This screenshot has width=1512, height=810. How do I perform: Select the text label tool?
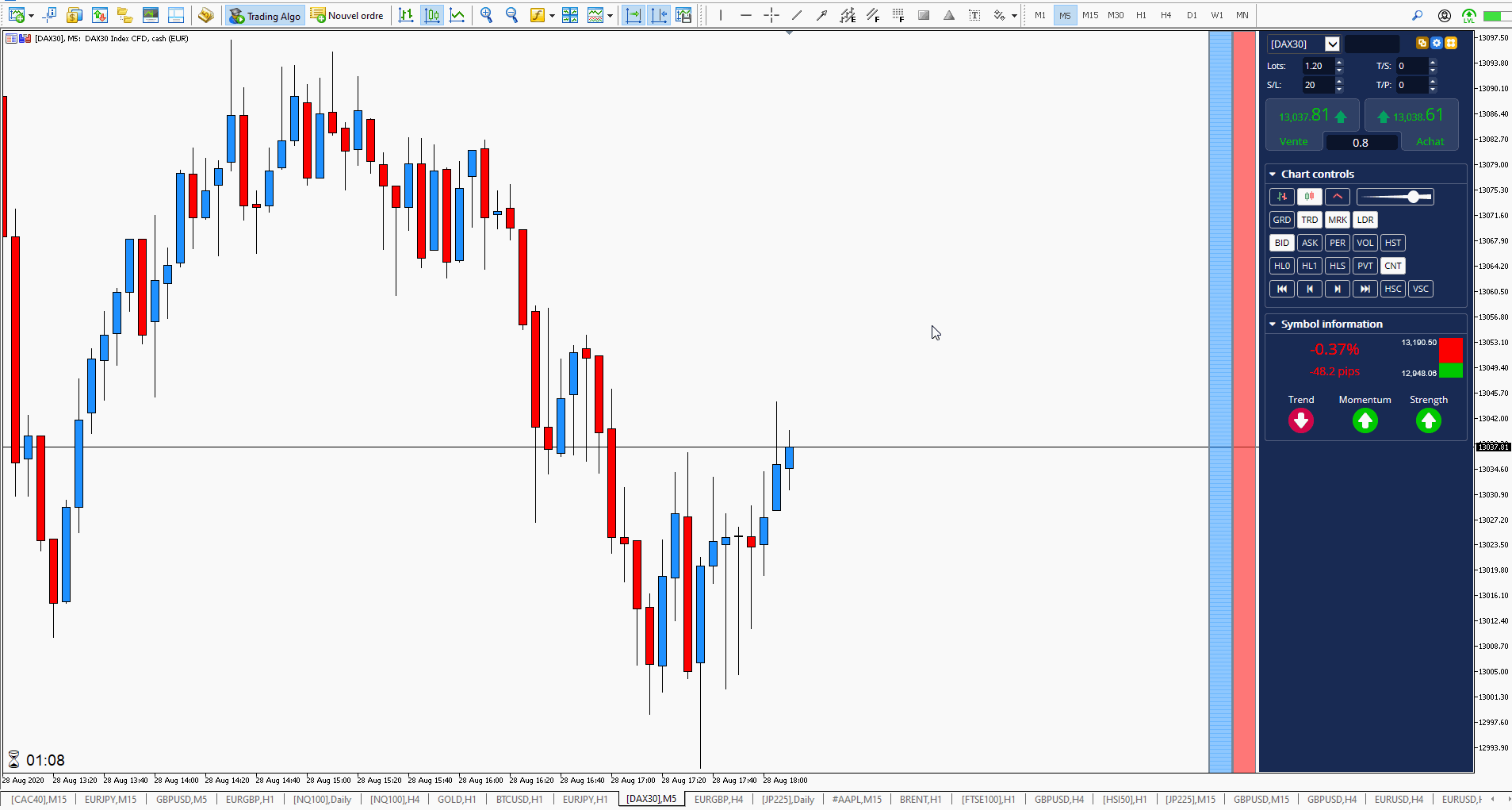tap(974, 15)
